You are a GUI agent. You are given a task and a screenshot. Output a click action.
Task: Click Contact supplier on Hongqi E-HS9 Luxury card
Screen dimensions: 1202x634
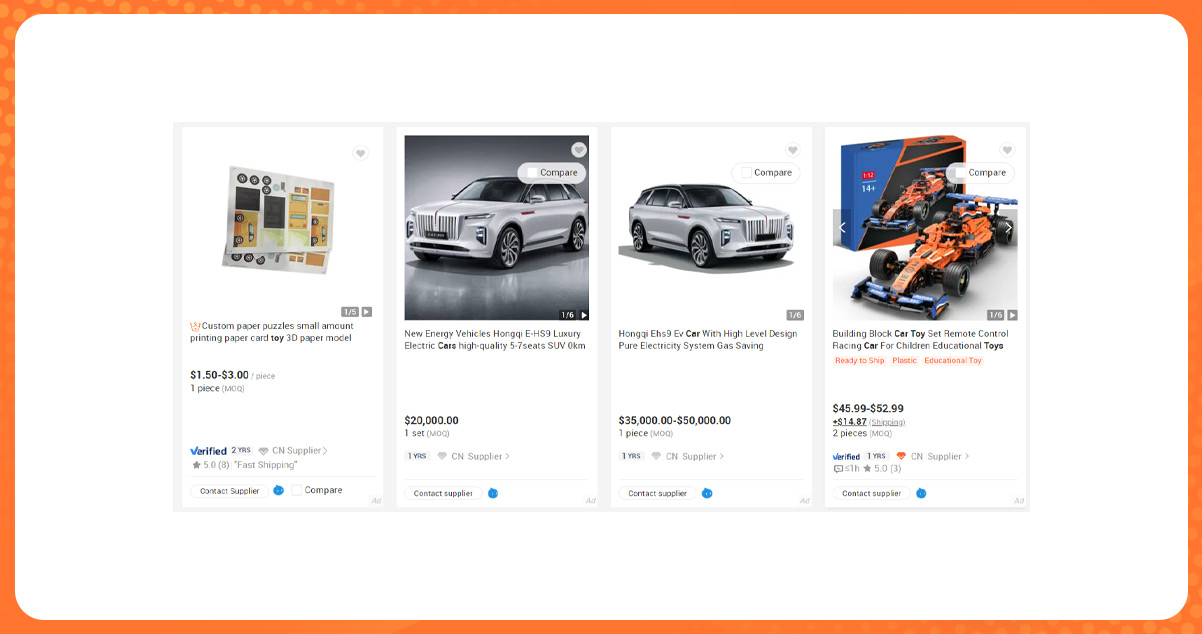(443, 493)
